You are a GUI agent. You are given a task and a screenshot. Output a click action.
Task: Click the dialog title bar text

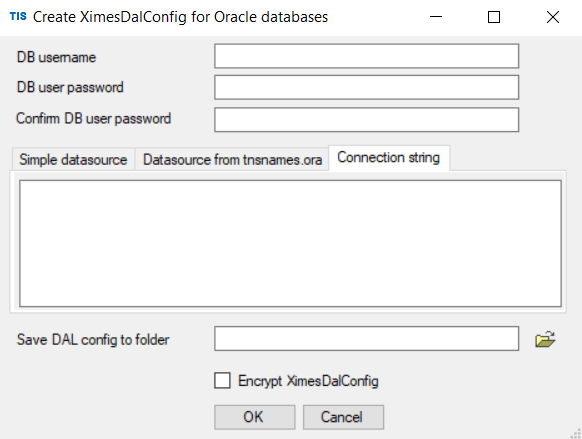tap(180, 17)
